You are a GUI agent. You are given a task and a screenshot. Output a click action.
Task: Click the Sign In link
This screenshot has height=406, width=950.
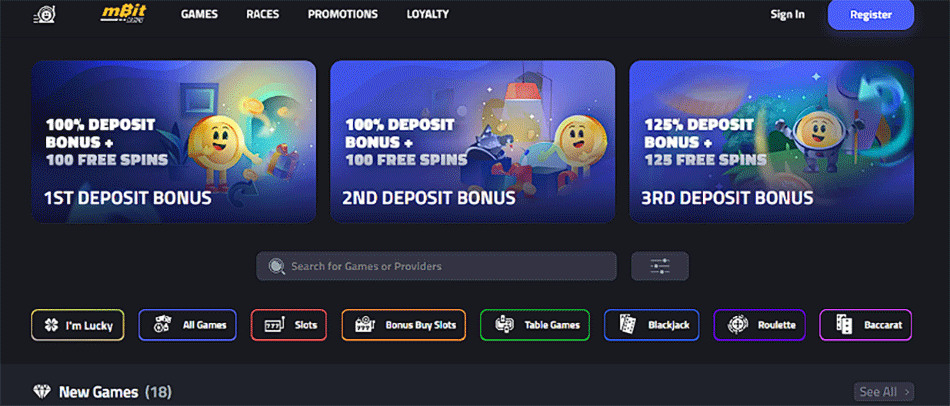point(788,15)
